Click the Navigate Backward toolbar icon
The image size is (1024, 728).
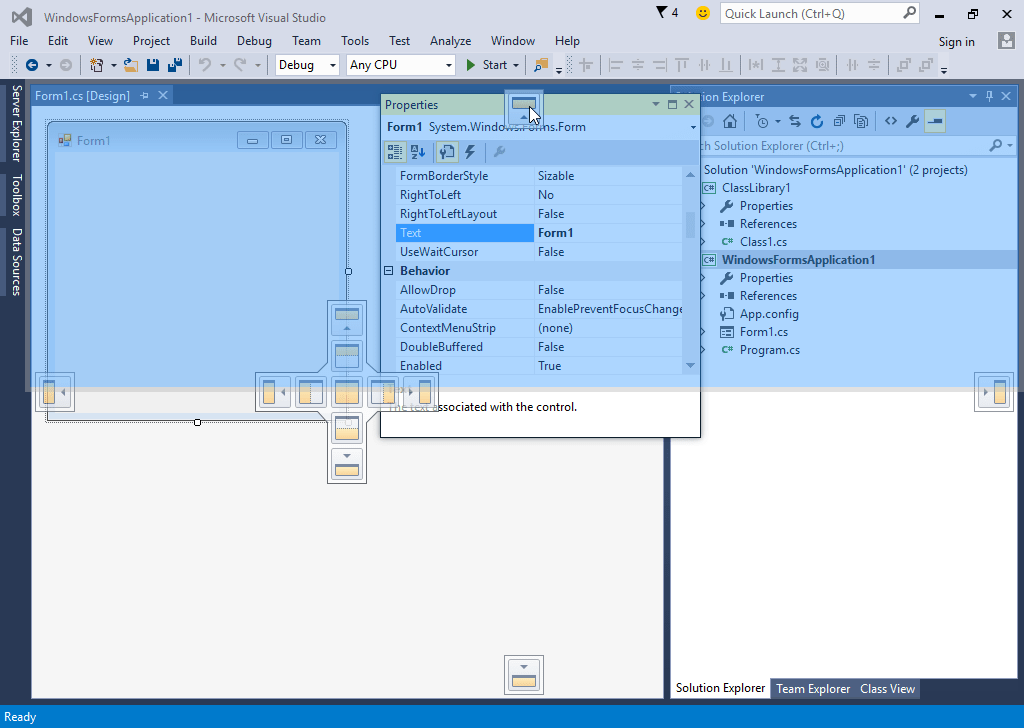(31, 65)
